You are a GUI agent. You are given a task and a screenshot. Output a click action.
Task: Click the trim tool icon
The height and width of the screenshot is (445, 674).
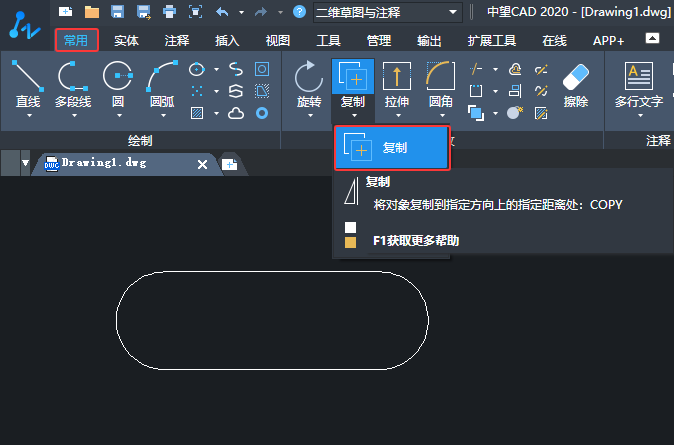point(476,69)
